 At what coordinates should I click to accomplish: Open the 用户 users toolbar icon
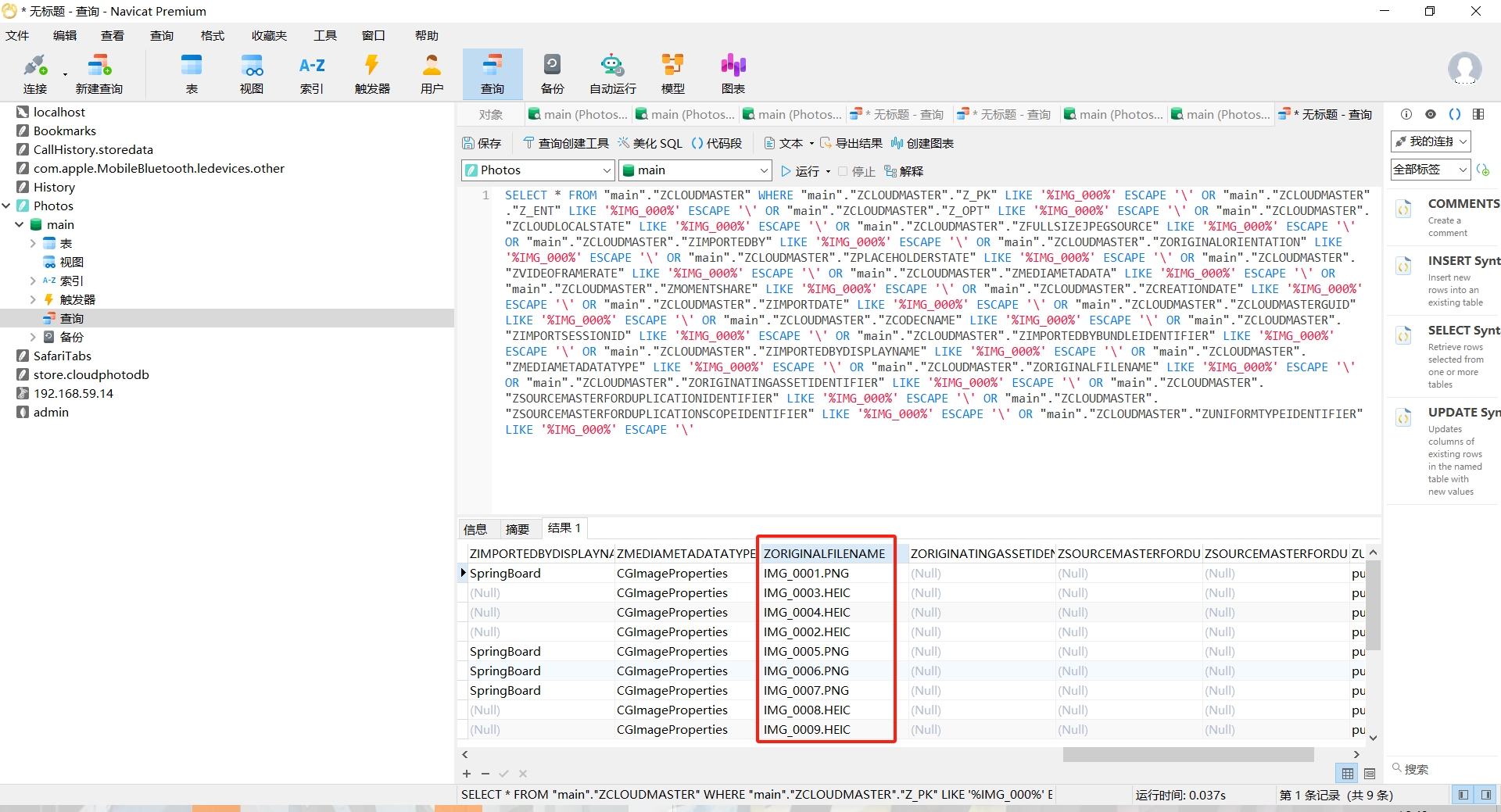point(432,74)
